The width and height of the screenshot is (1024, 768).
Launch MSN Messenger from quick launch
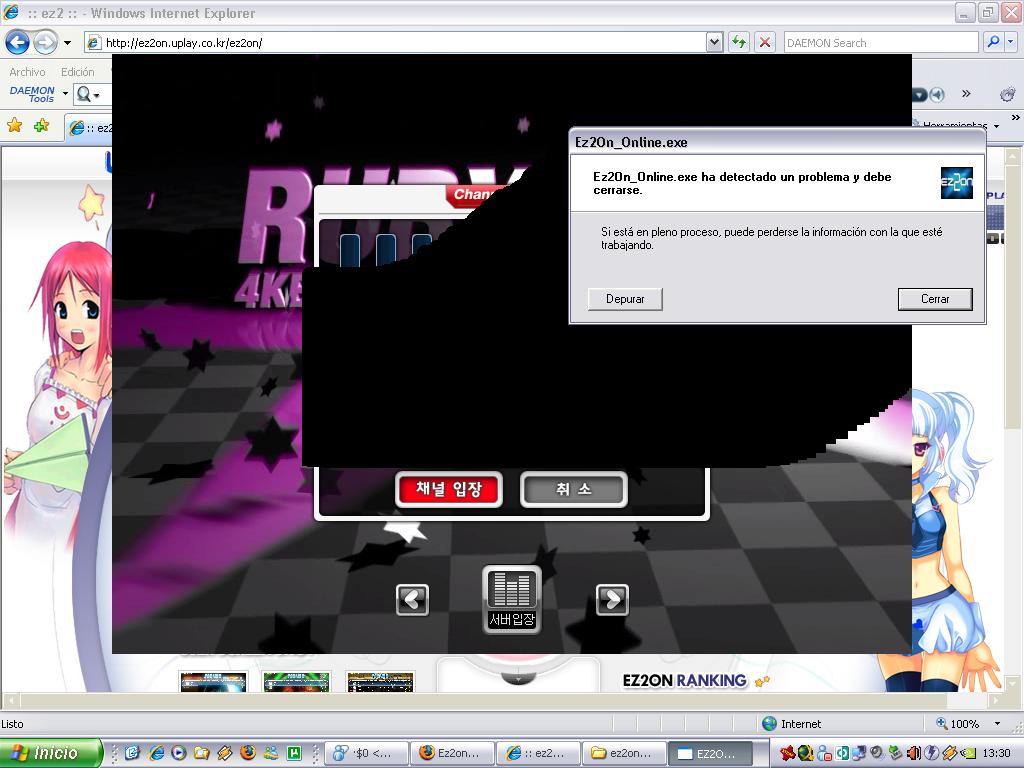(x=271, y=753)
